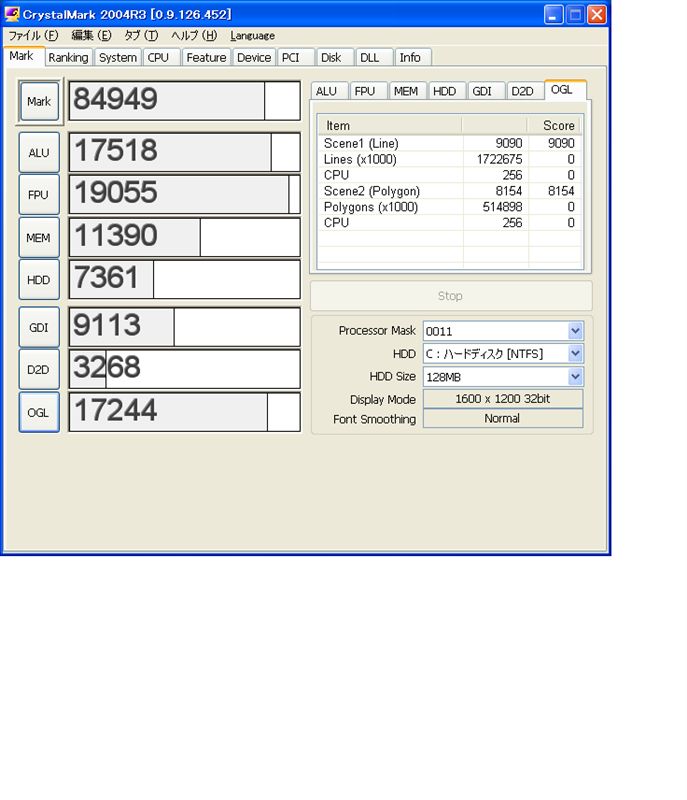687x800 pixels.
Task: Expand the Processor Mask dropdown
Action: click(x=575, y=331)
